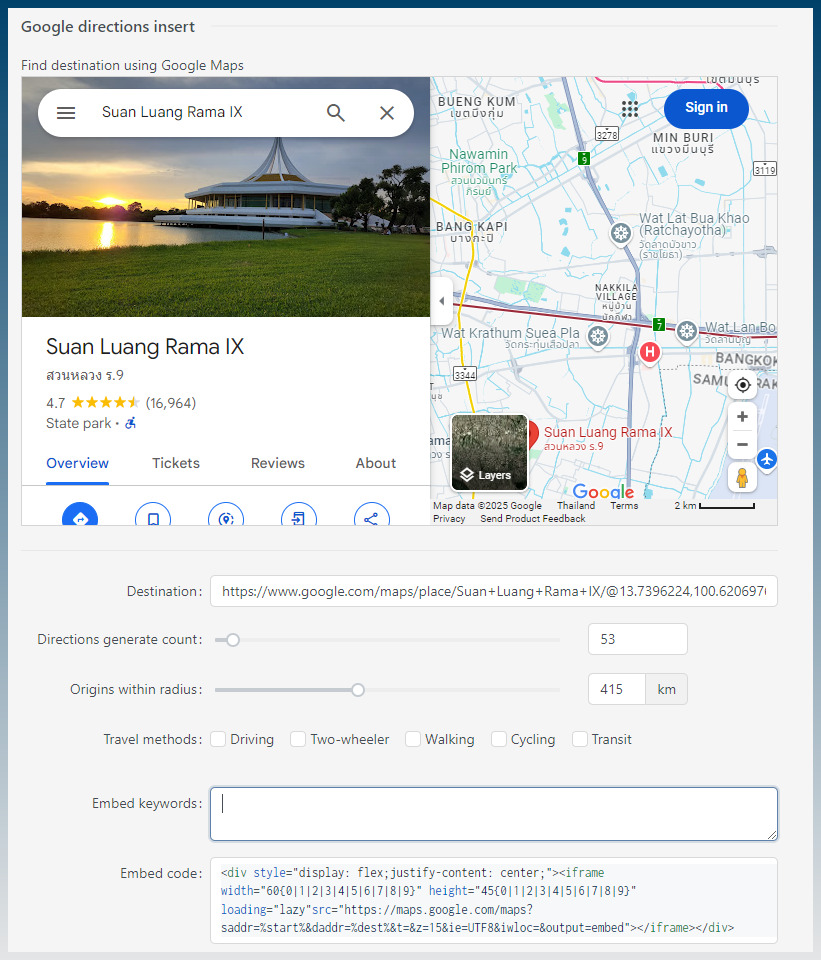
Task: Open the Google apps grid icon
Action: 630,109
